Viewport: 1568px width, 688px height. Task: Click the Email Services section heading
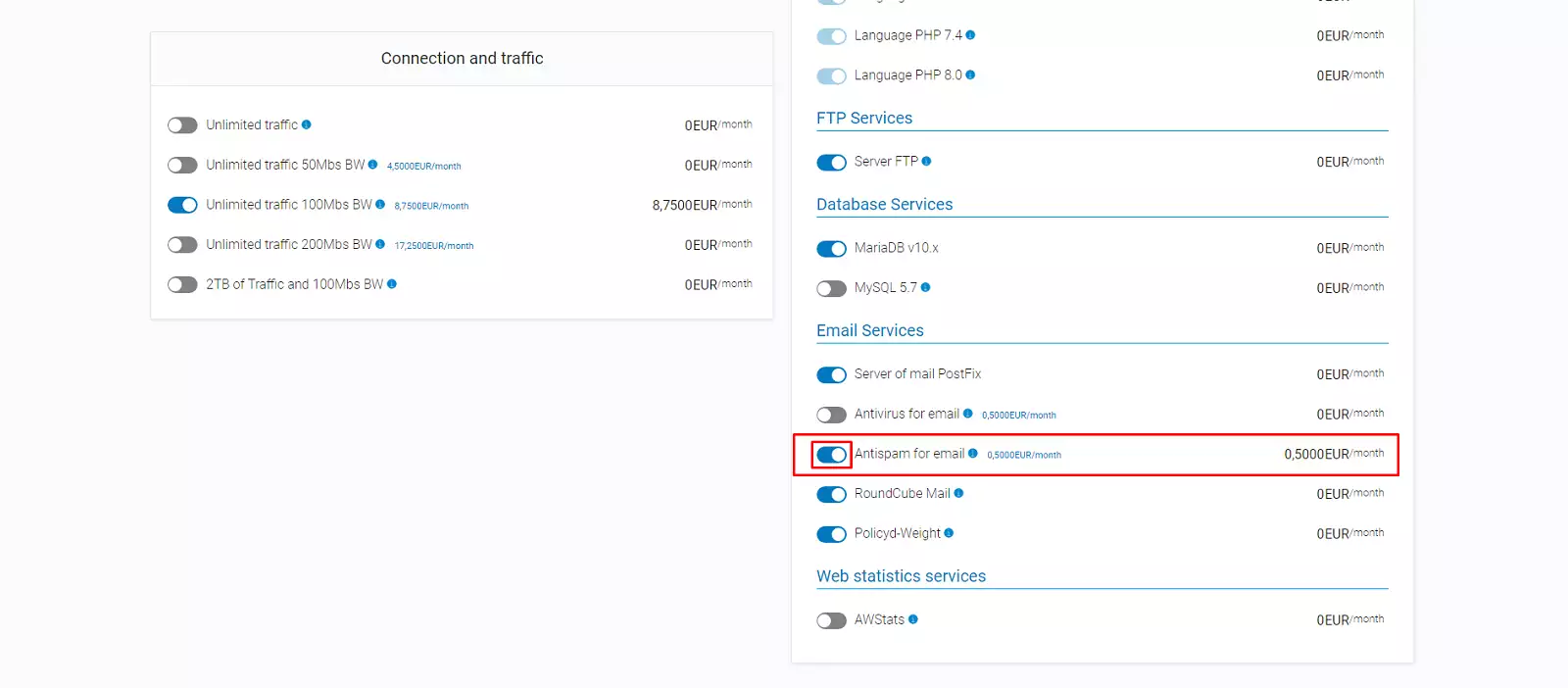[x=869, y=330]
